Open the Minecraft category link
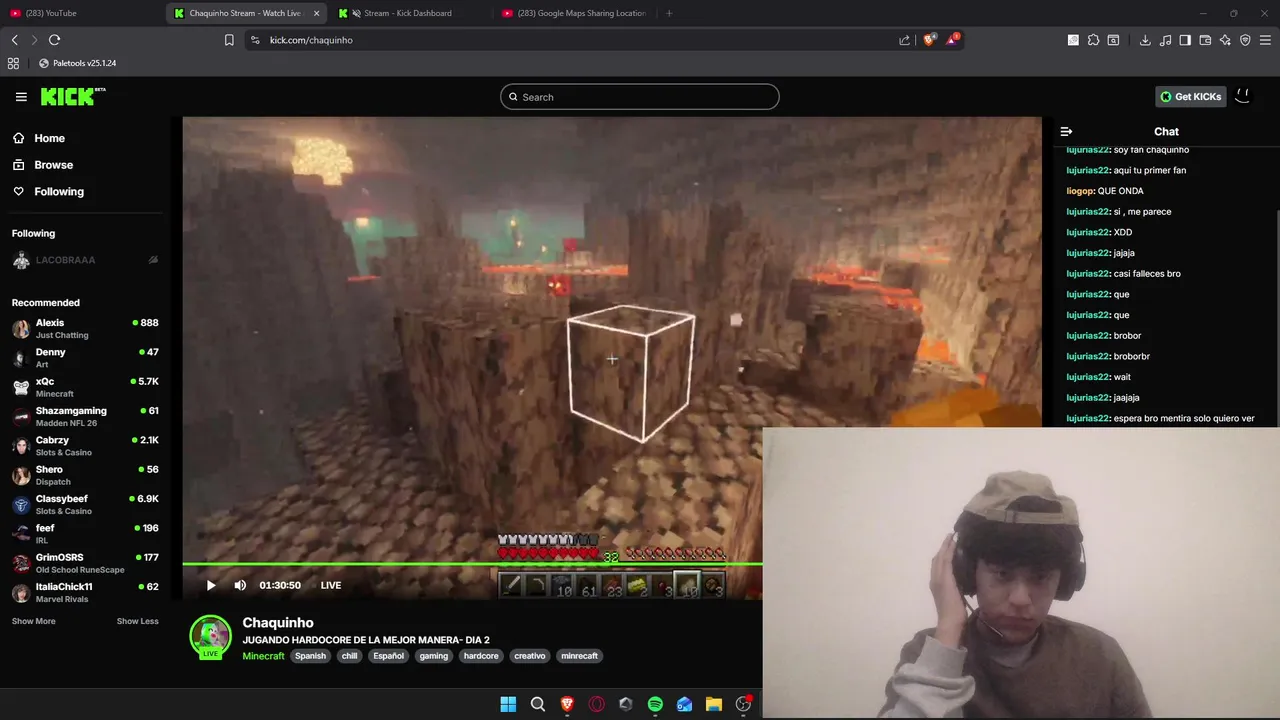This screenshot has height=720, width=1280. [263, 656]
